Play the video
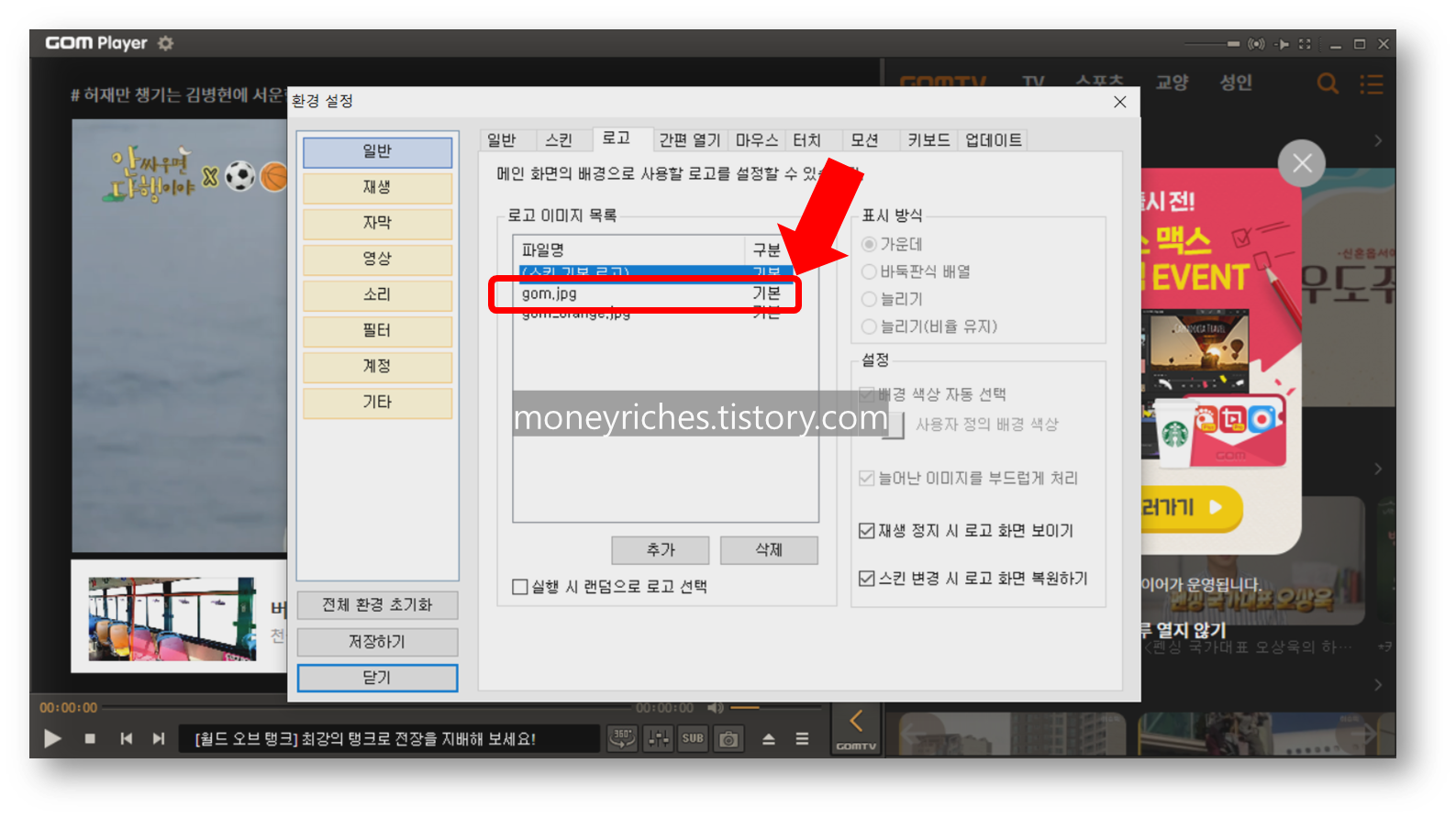Image resolution: width=1456 pixels, height=818 pixels. (52, 738)
